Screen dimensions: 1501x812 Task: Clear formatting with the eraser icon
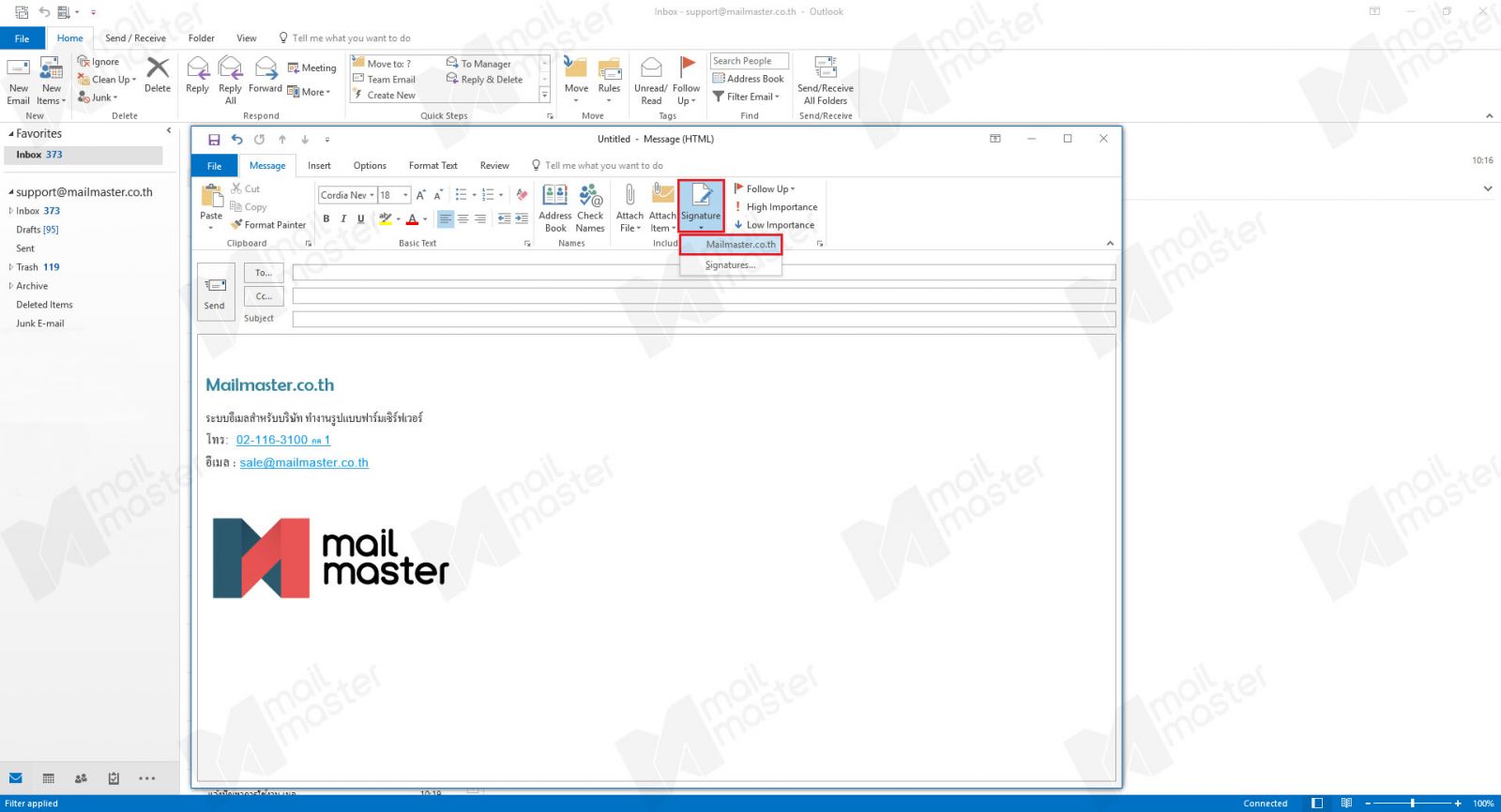coord(522,194)
